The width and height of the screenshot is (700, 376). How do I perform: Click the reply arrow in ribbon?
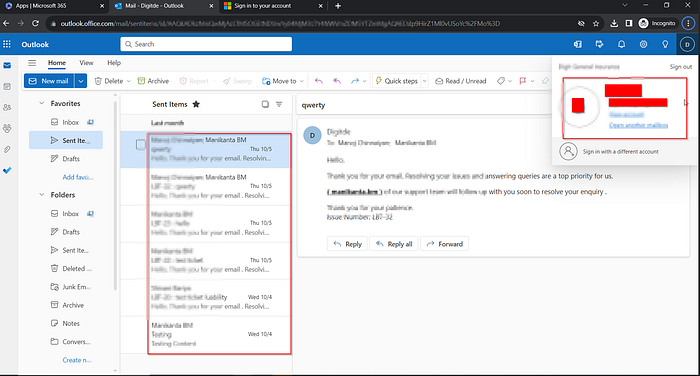click(319, 81)
